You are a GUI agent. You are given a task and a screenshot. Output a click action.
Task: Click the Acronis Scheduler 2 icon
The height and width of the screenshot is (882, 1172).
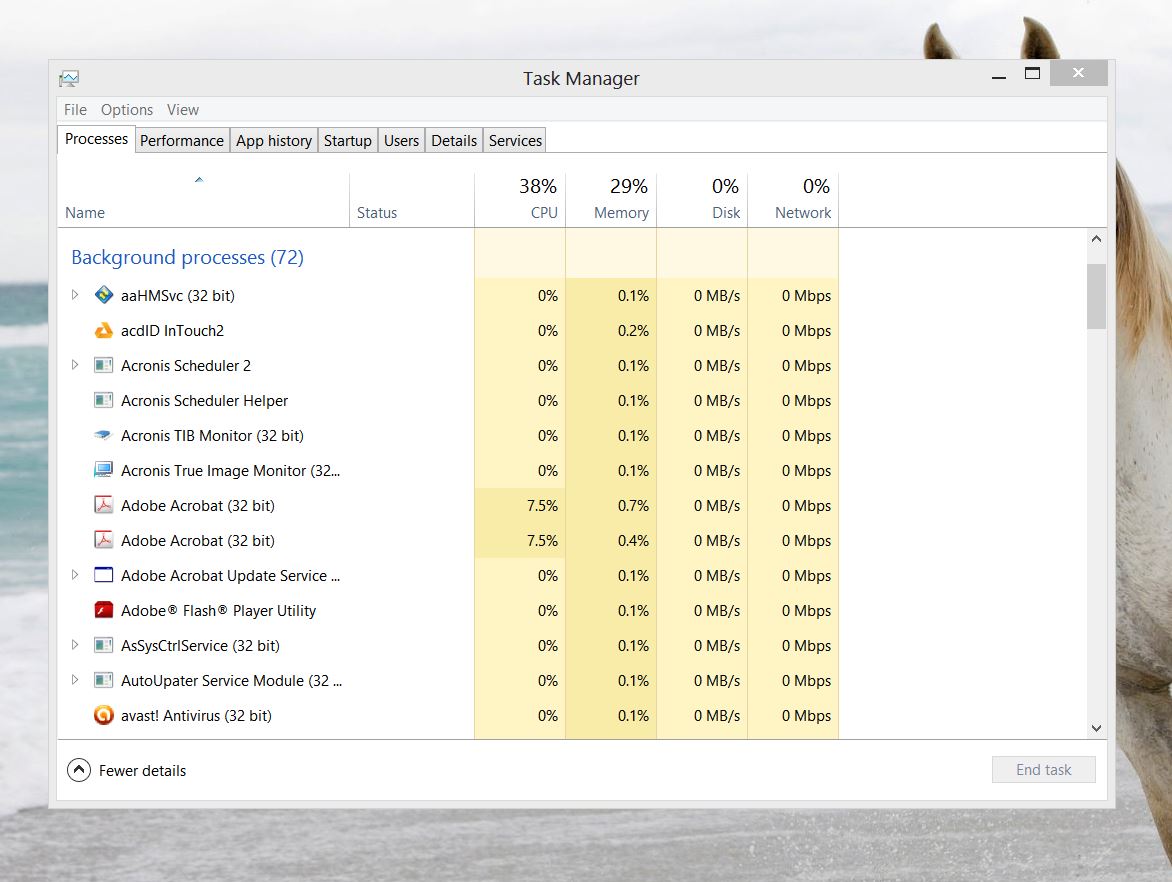[x=104, y=366]
